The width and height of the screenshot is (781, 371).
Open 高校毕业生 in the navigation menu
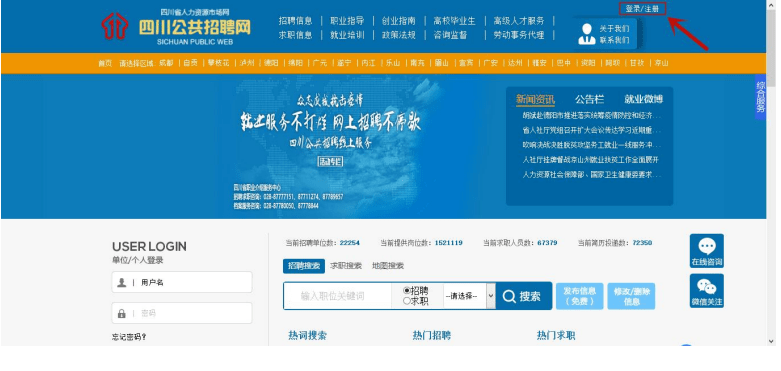coord(454,21)
